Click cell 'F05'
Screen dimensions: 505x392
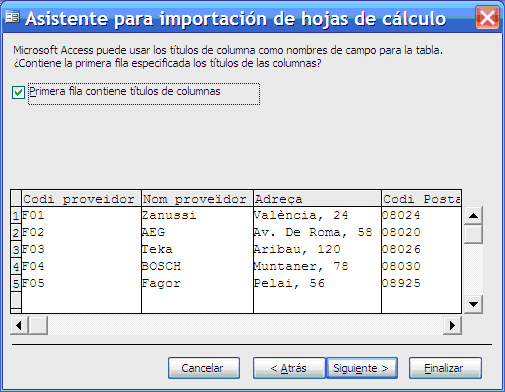tap(81, 283)
